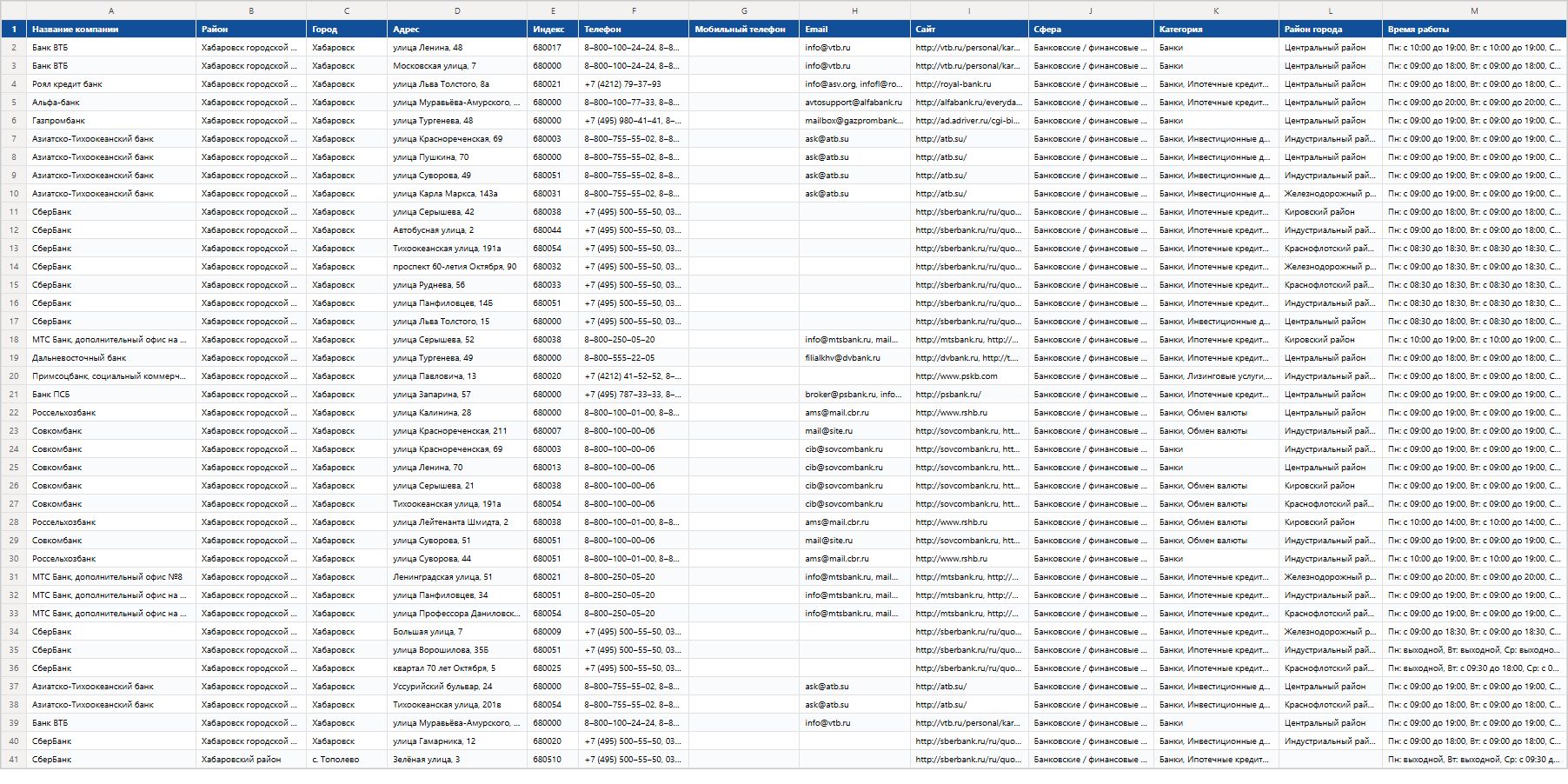Select the 'Роял кредит банк' company cell
Screen dimensions: 1568x784
111,84
